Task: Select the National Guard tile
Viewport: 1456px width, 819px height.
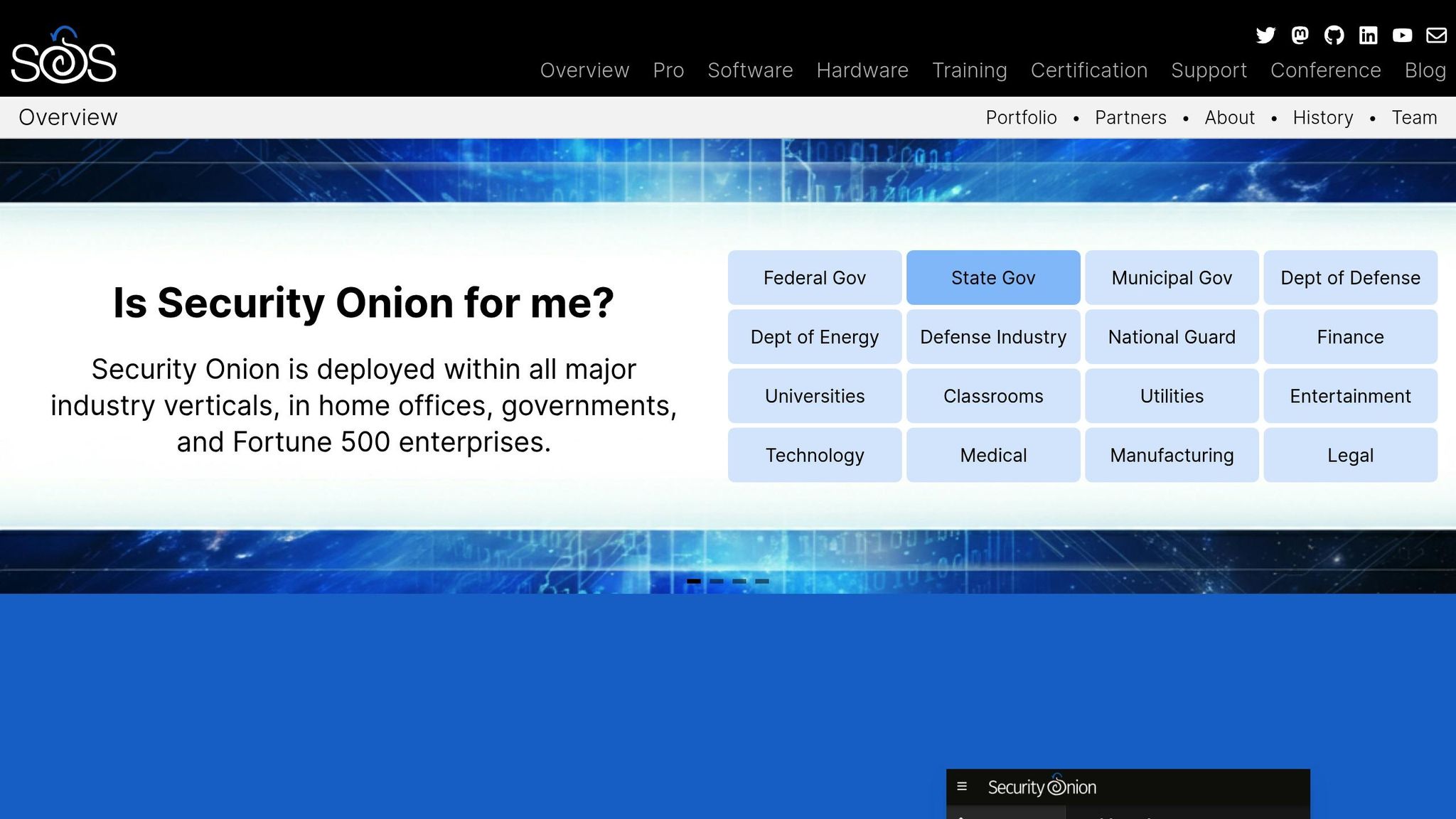Action: [1172, 336]
